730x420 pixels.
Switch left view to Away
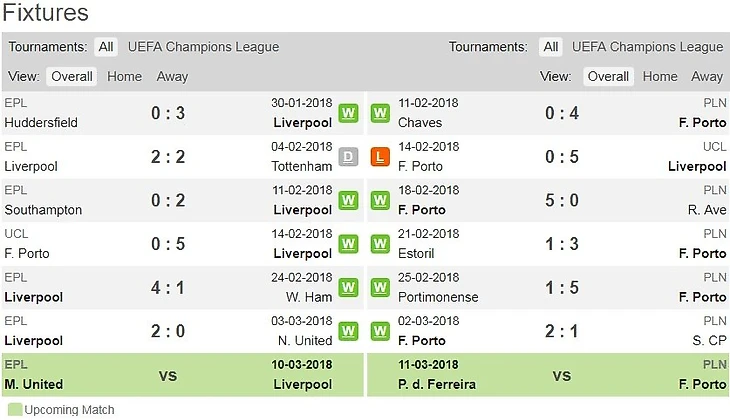172,76
